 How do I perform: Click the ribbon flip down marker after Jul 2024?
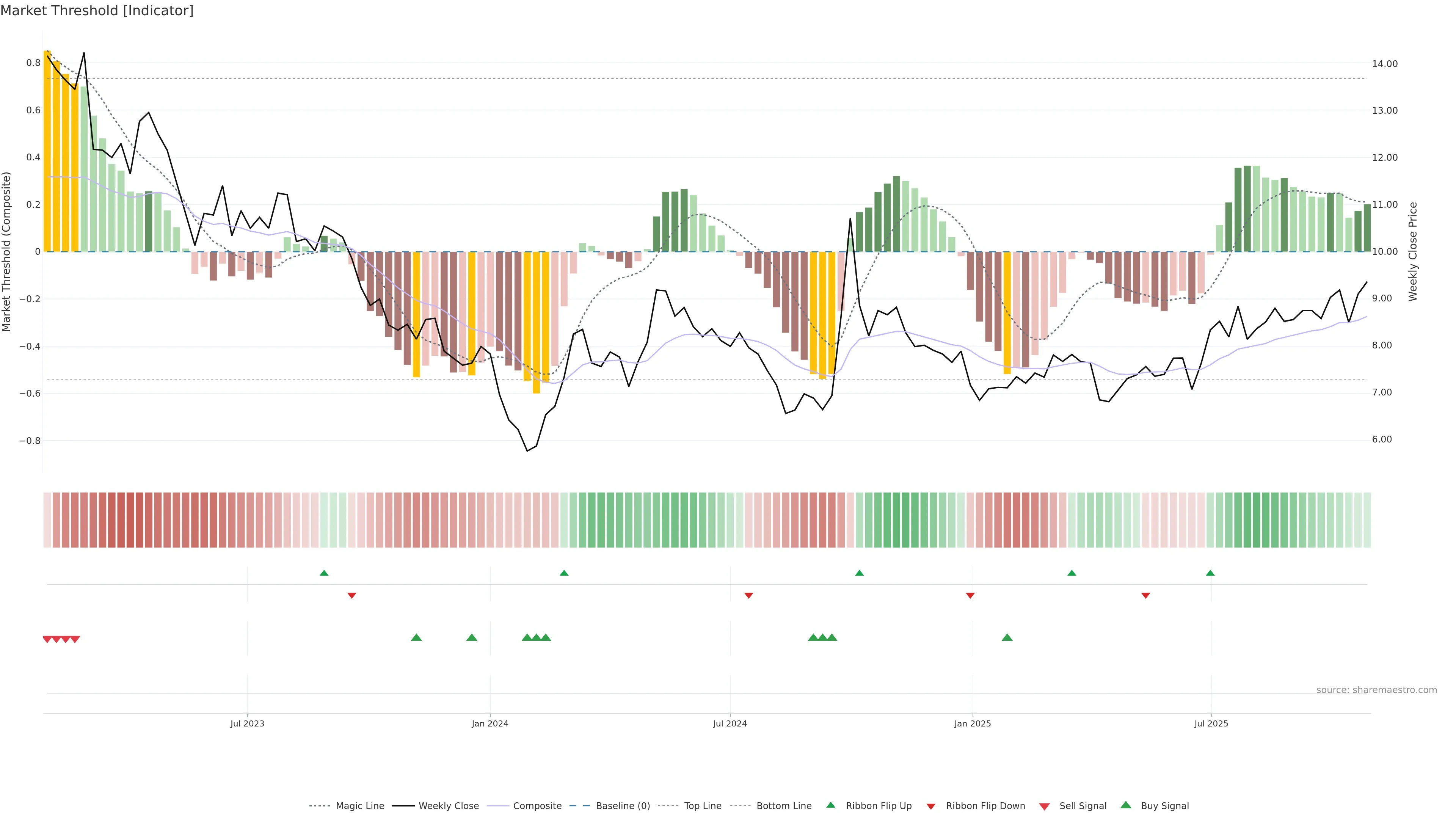coord(749,595)
